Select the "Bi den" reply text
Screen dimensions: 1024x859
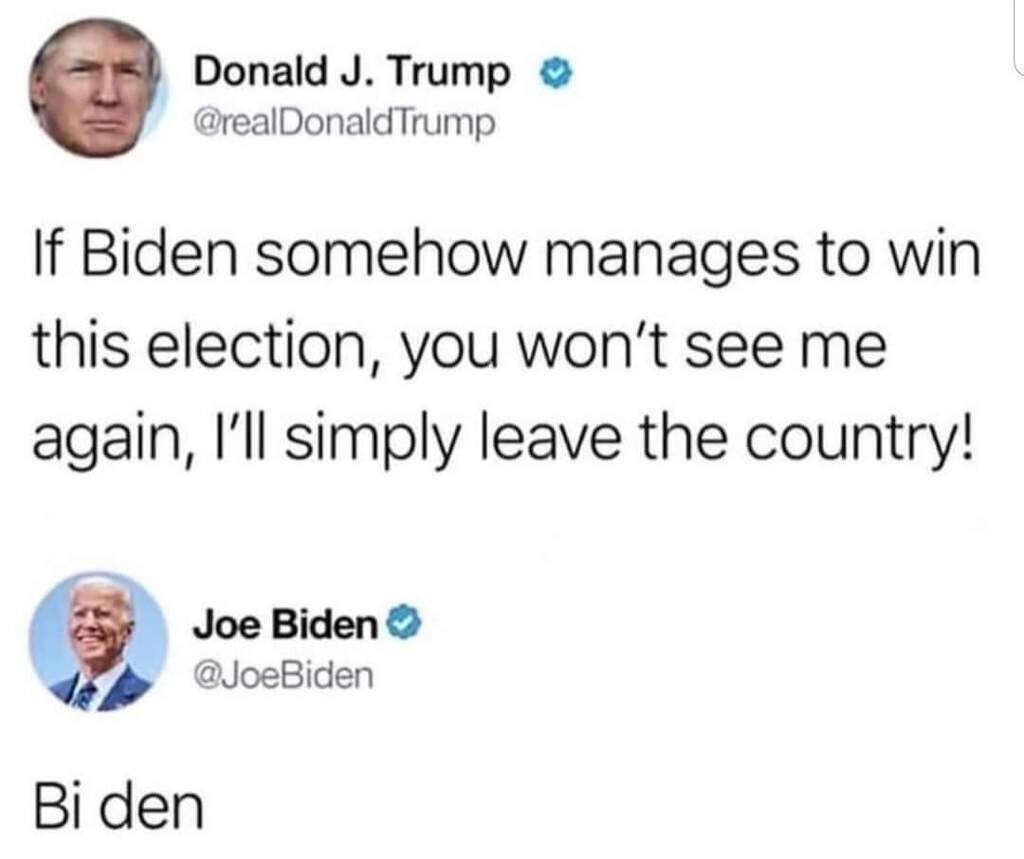pos(118,807)
